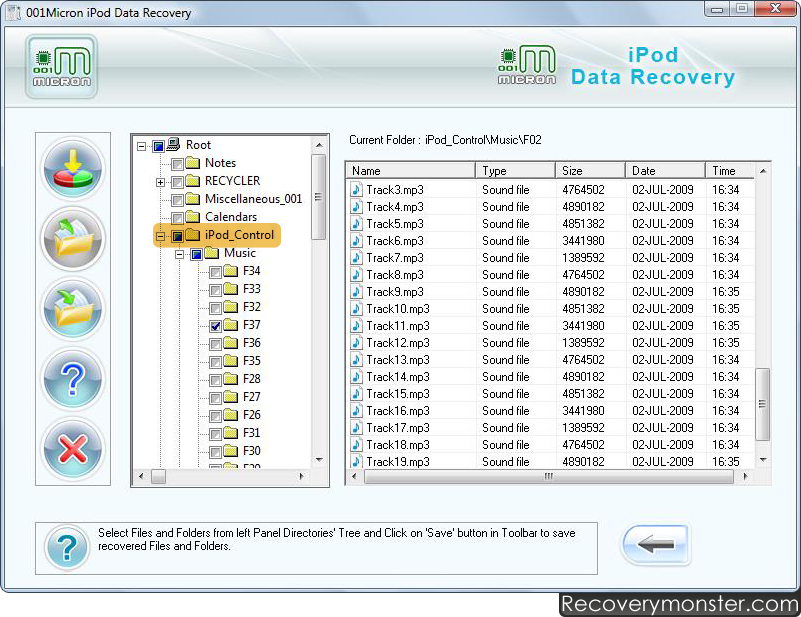This screenshot has width=801, height=617.
Task: Select F27 folder in tree
Action: click(x=252, y=397)
